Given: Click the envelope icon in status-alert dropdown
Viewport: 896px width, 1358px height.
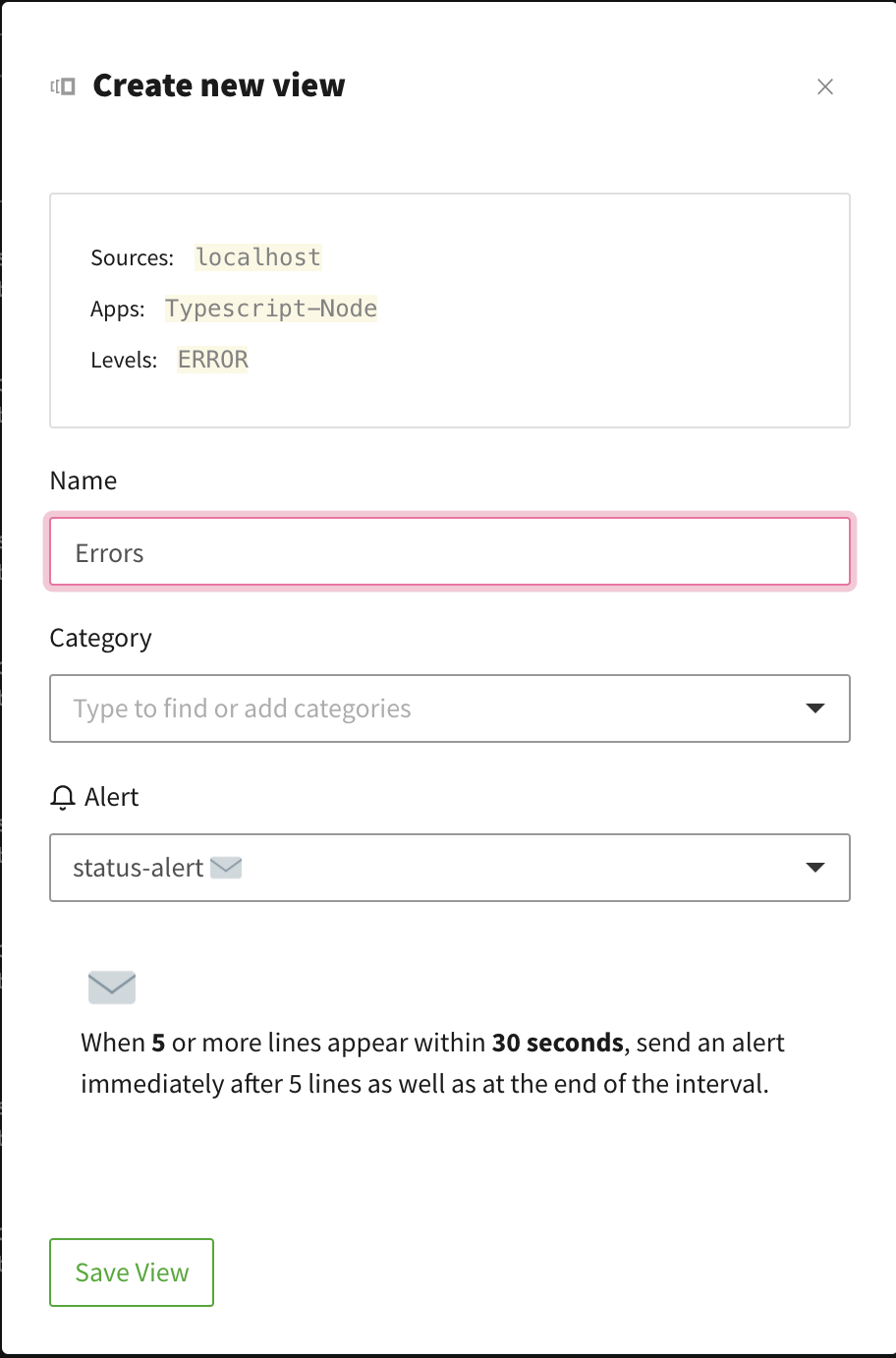Looking at the screenshot, I should click(x=226, y=868).
